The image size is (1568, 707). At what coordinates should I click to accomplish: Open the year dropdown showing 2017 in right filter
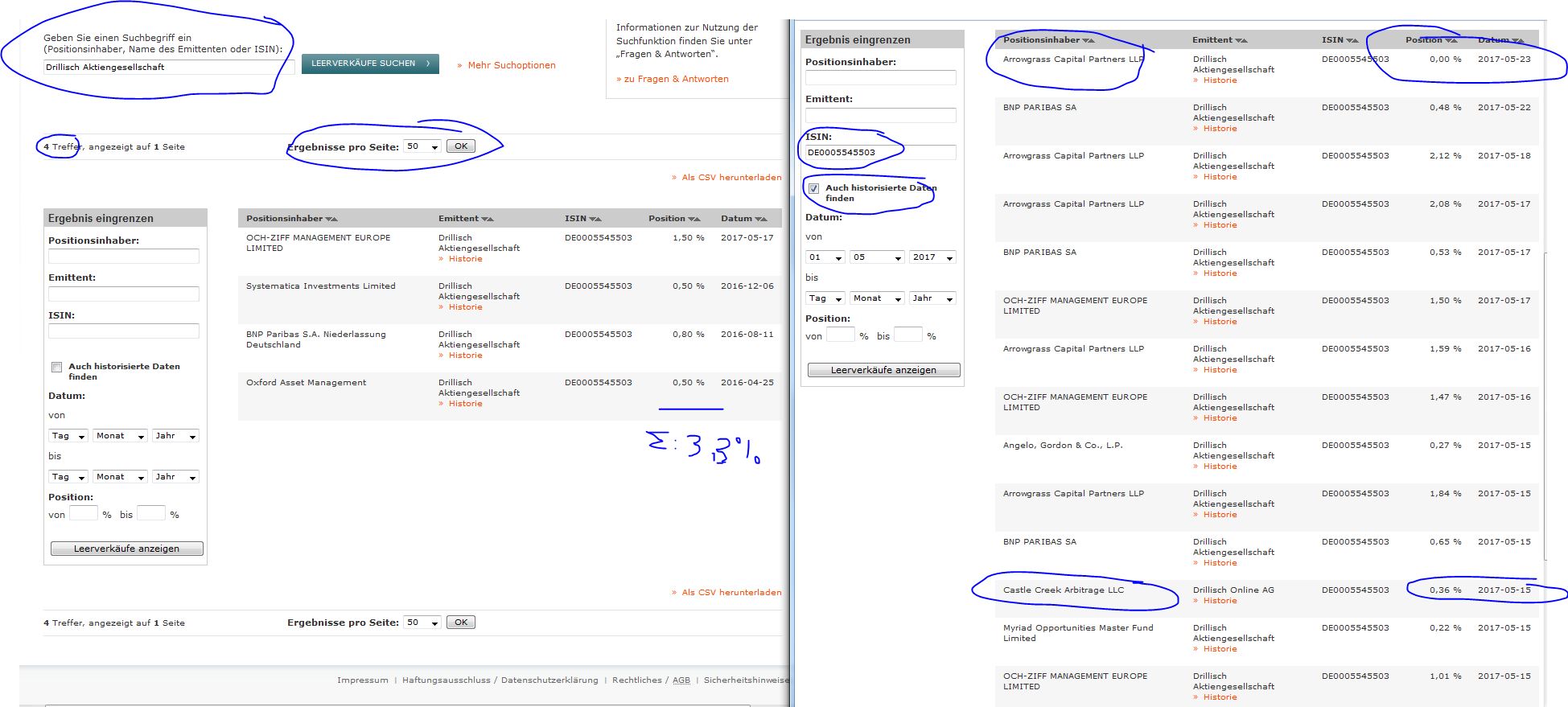click(932, 257)
